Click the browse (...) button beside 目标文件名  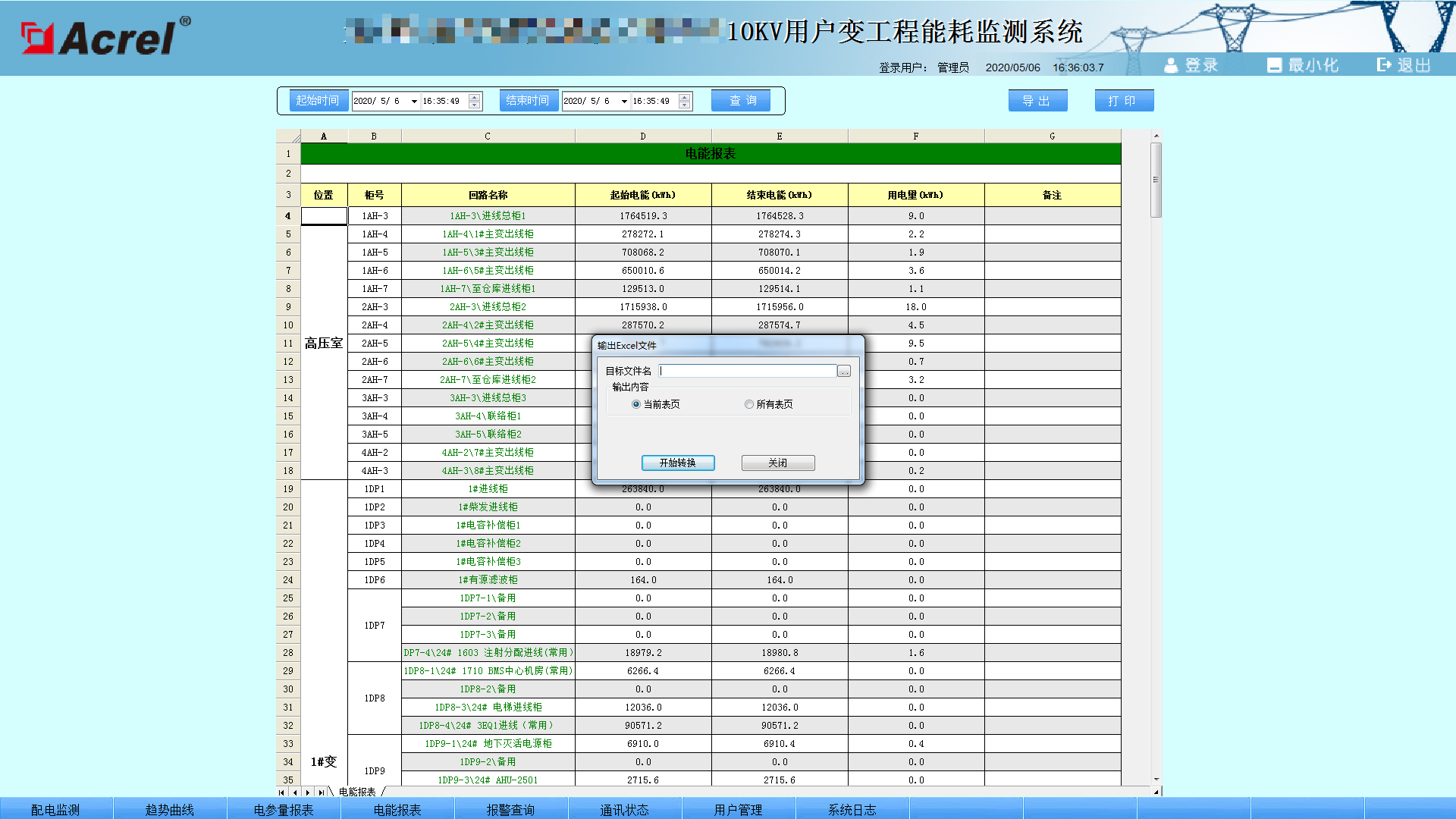pos(844,372)
